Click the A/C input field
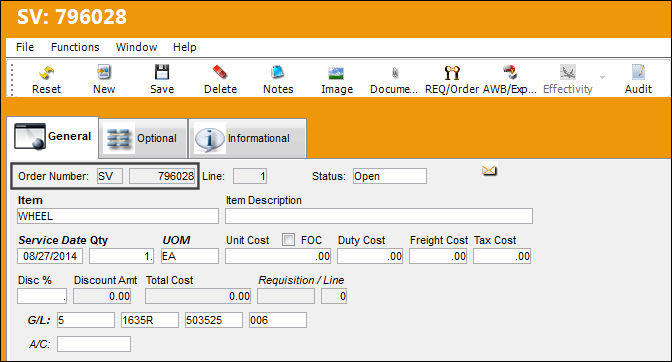Viewport: 672px width, 362px height. point(94,344)
